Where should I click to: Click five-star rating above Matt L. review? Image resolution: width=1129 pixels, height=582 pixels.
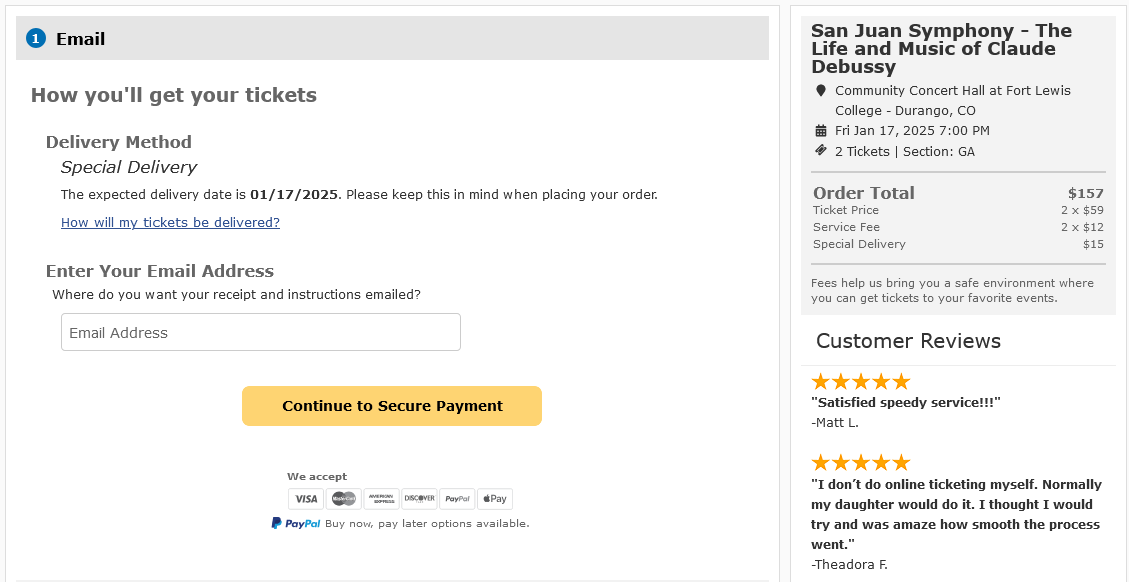(x=860, y=381)
